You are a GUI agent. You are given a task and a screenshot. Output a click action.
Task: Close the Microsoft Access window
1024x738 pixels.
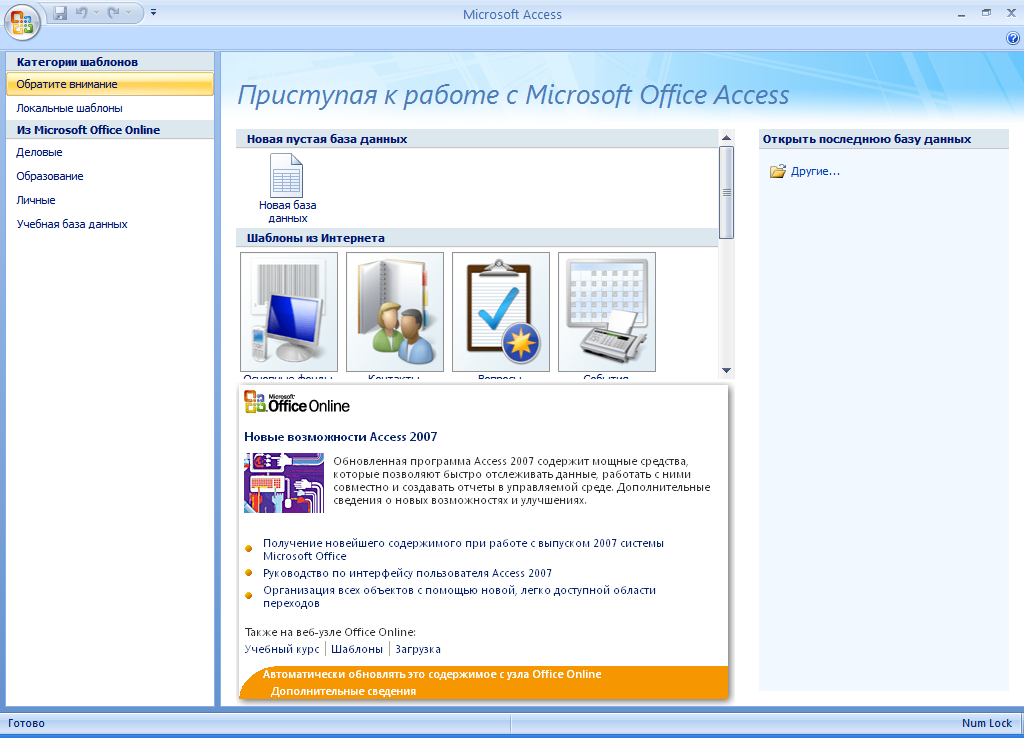tap(1011, 13)
